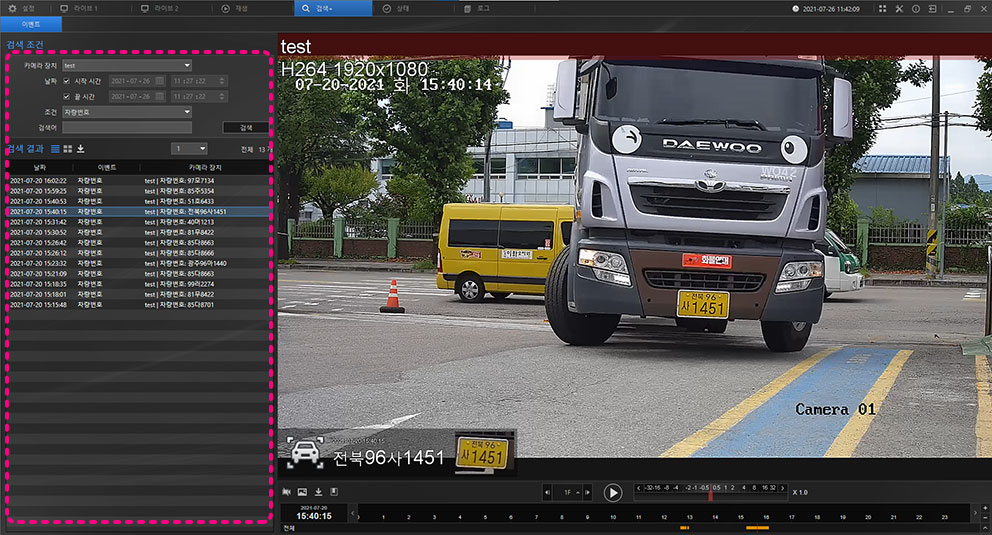Step back one frame
This screenshot has height=535, width=992.
(x=547, y=493)
